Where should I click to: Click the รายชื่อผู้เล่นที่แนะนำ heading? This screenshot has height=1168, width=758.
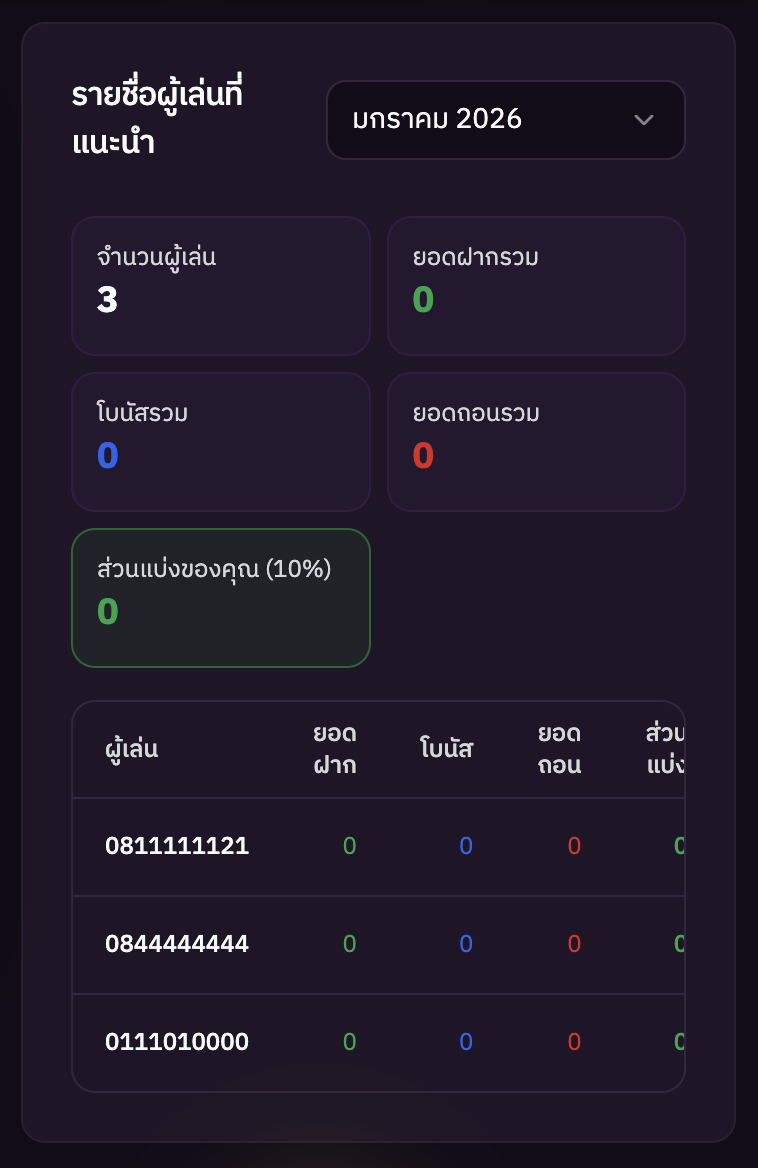(x=158, y=119)
